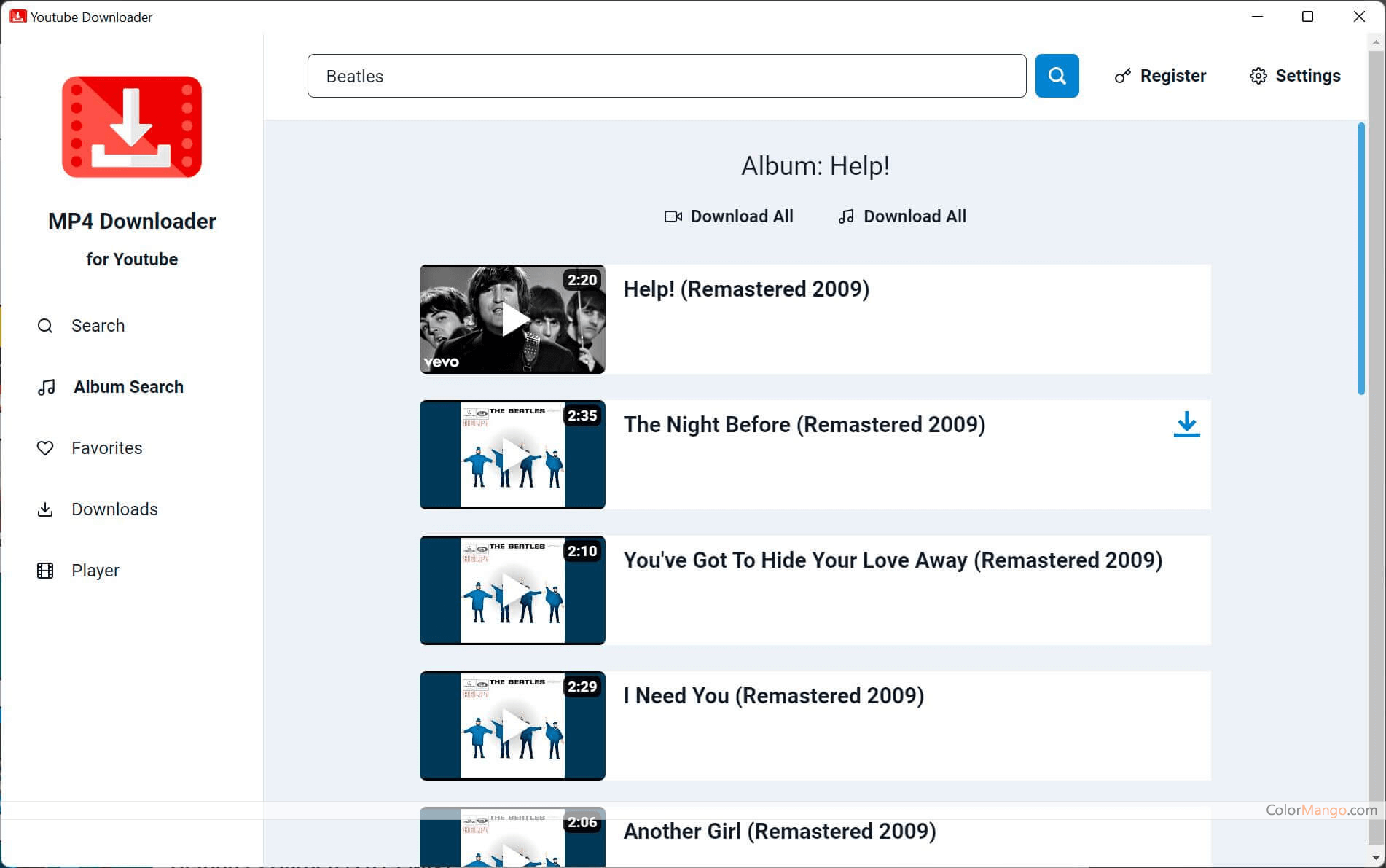Select Another Girl (Remastered 2009) title
Viewport: 1386px width, 868px height.
click(779, 832)
